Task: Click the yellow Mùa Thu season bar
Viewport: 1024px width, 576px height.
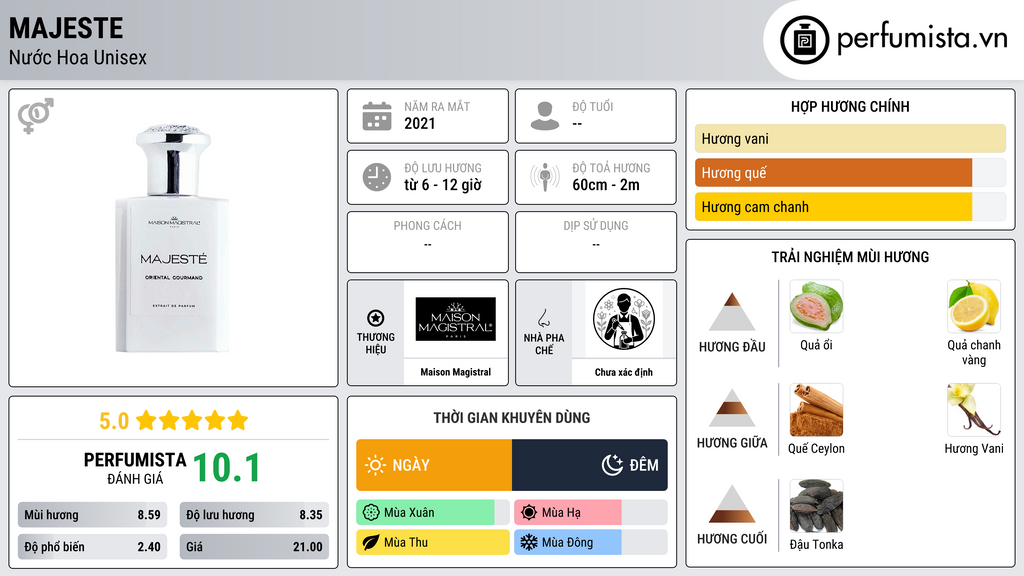Action: point(432,542)
